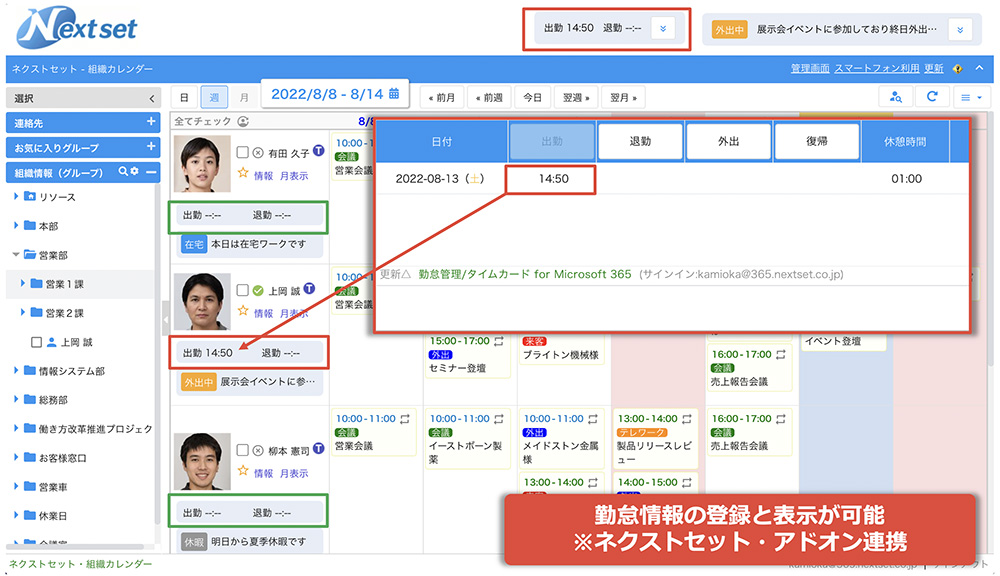Screen dimensions: 1000x576
Task: Check the box for 柳本 憲司
Action: click(242, 450)
